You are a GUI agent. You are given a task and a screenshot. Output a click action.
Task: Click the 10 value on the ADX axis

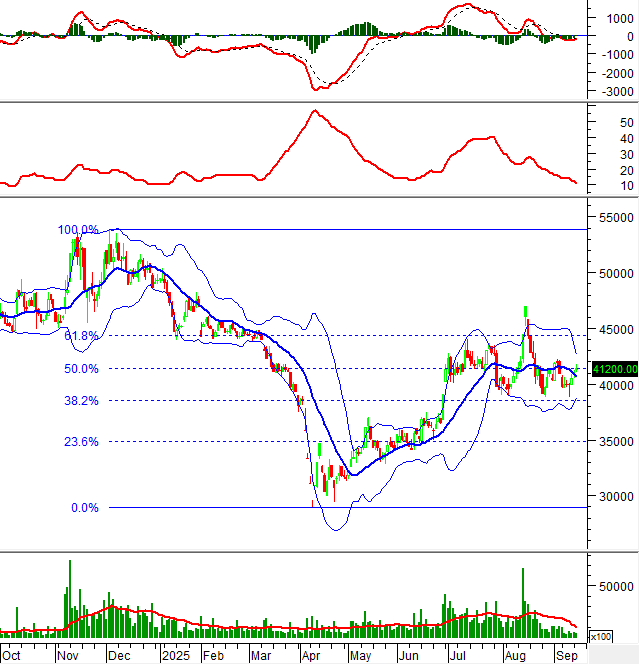tap(627, 185)
